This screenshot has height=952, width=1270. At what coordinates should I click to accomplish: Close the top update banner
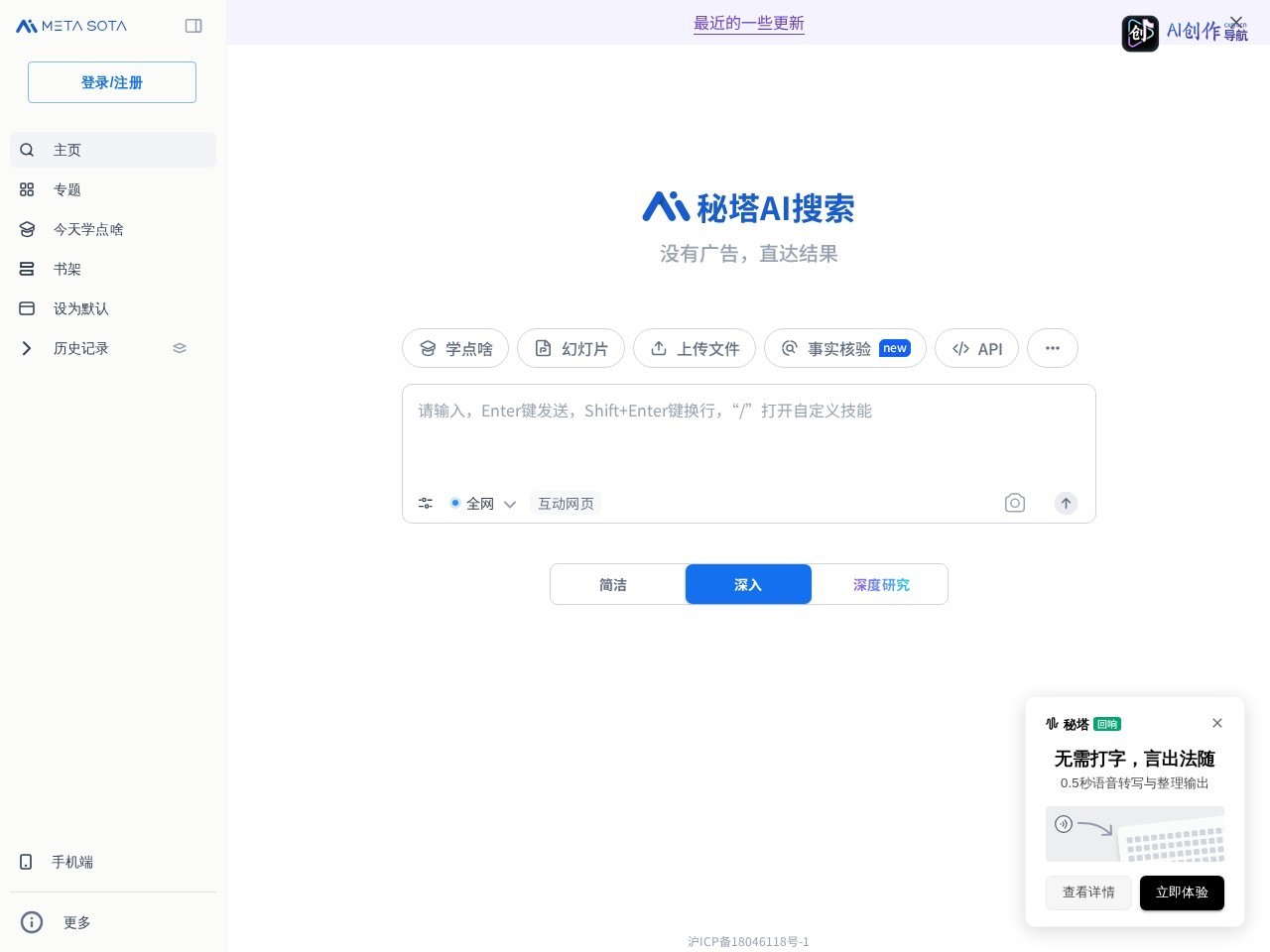pos(1236,22)
